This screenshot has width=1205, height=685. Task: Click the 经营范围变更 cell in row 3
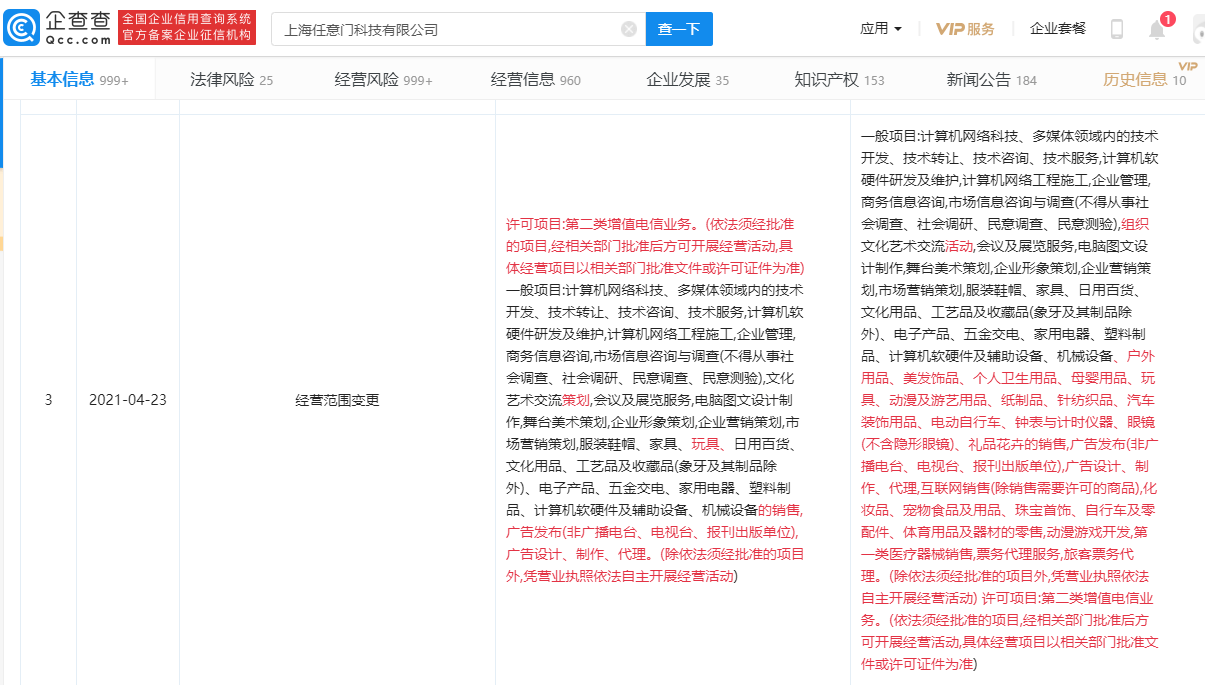337,400
